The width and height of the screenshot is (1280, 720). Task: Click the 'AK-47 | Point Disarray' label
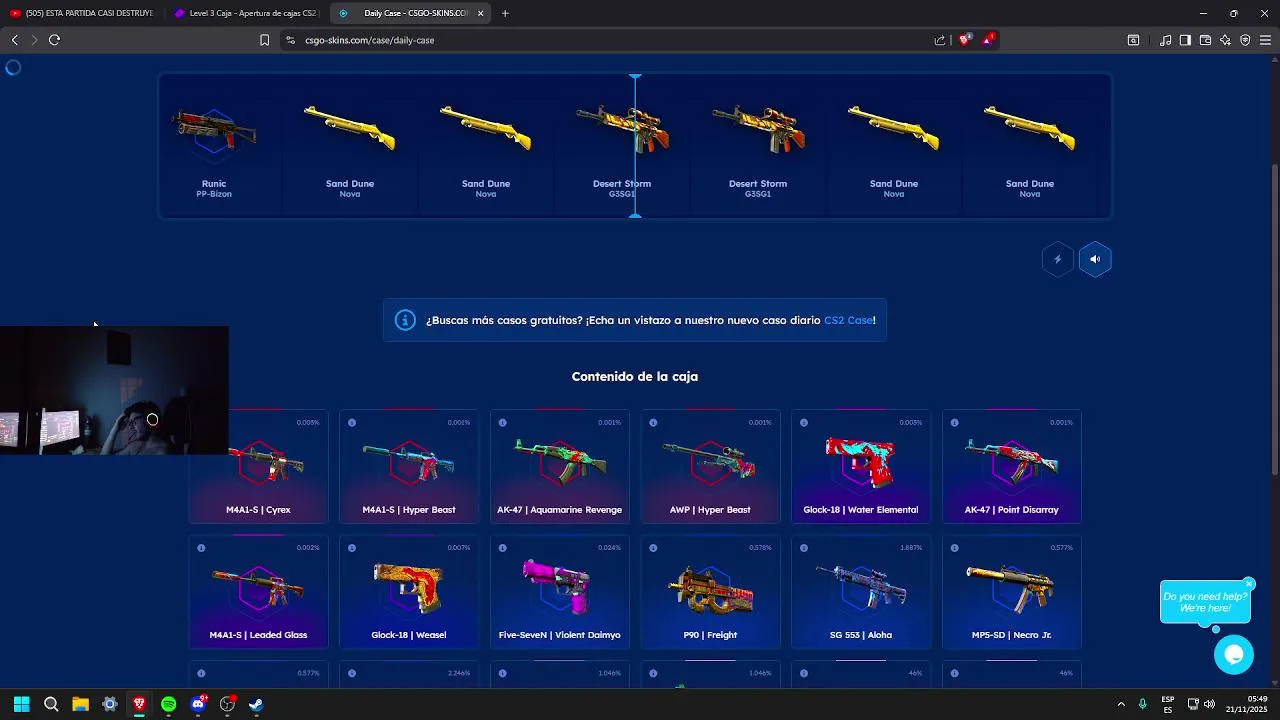1011,510
